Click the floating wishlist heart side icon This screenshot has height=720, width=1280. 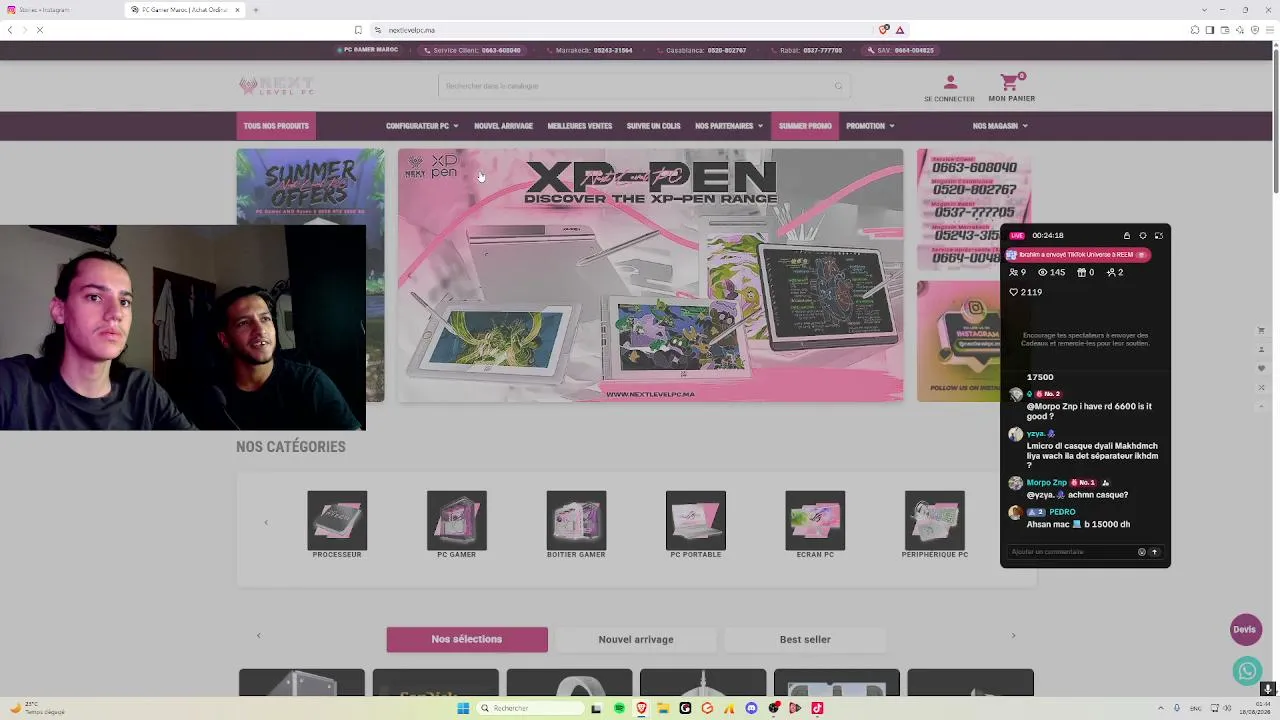[x=1261, y=369]
